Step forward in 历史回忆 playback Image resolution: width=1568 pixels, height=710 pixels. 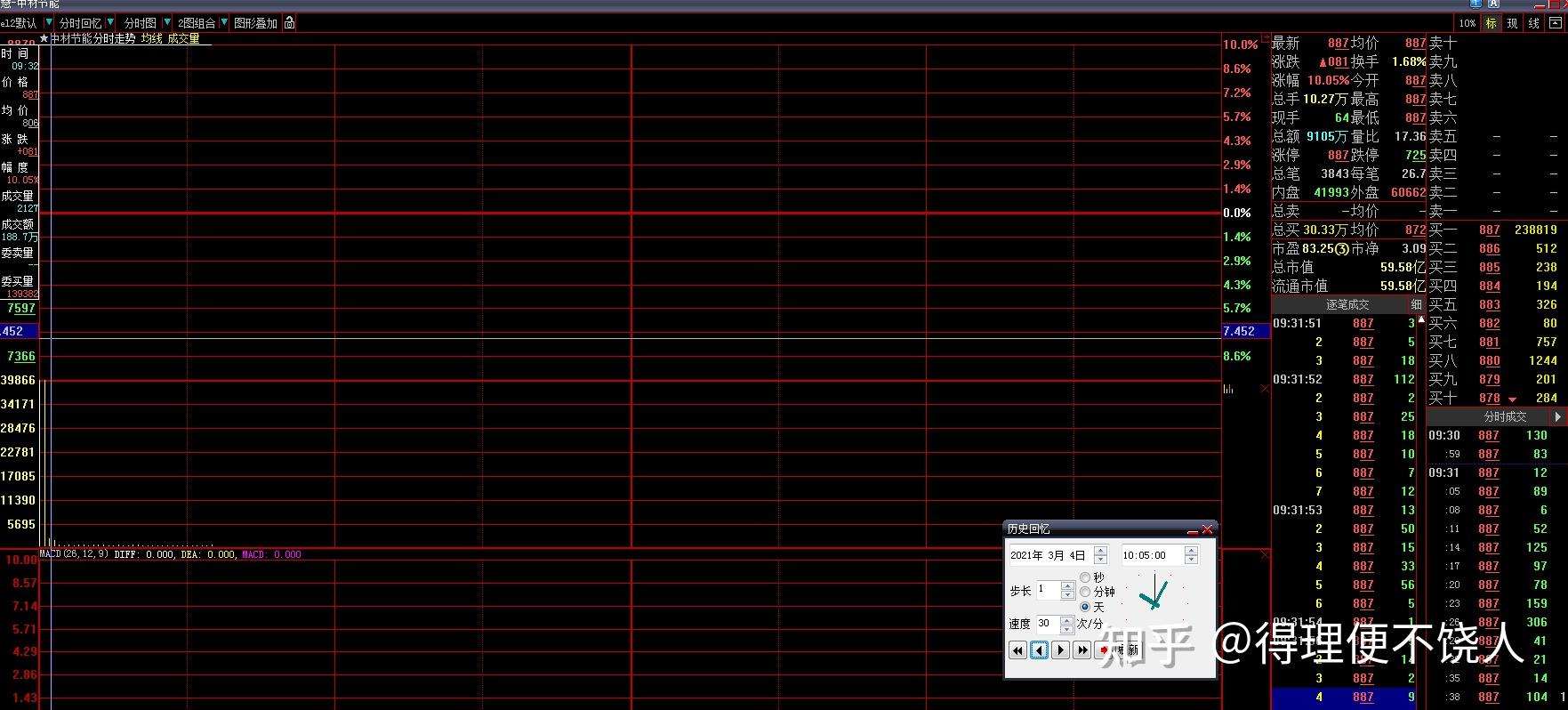pos(1060,650)
